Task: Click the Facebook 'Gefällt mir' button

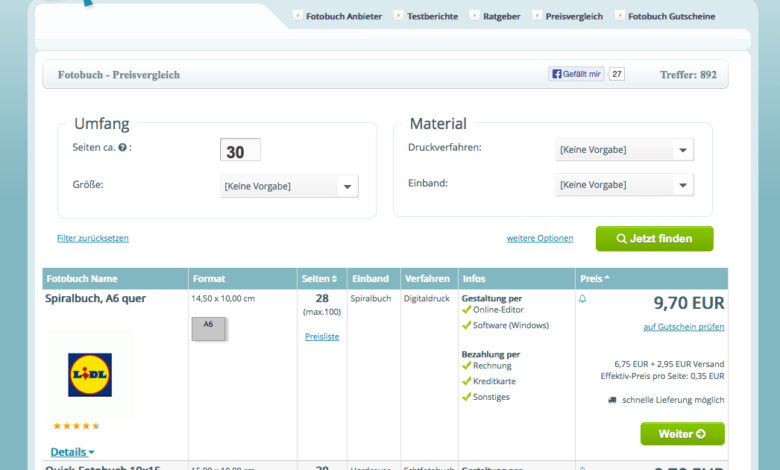Action: pyautogui.click(x=576, y=74)
